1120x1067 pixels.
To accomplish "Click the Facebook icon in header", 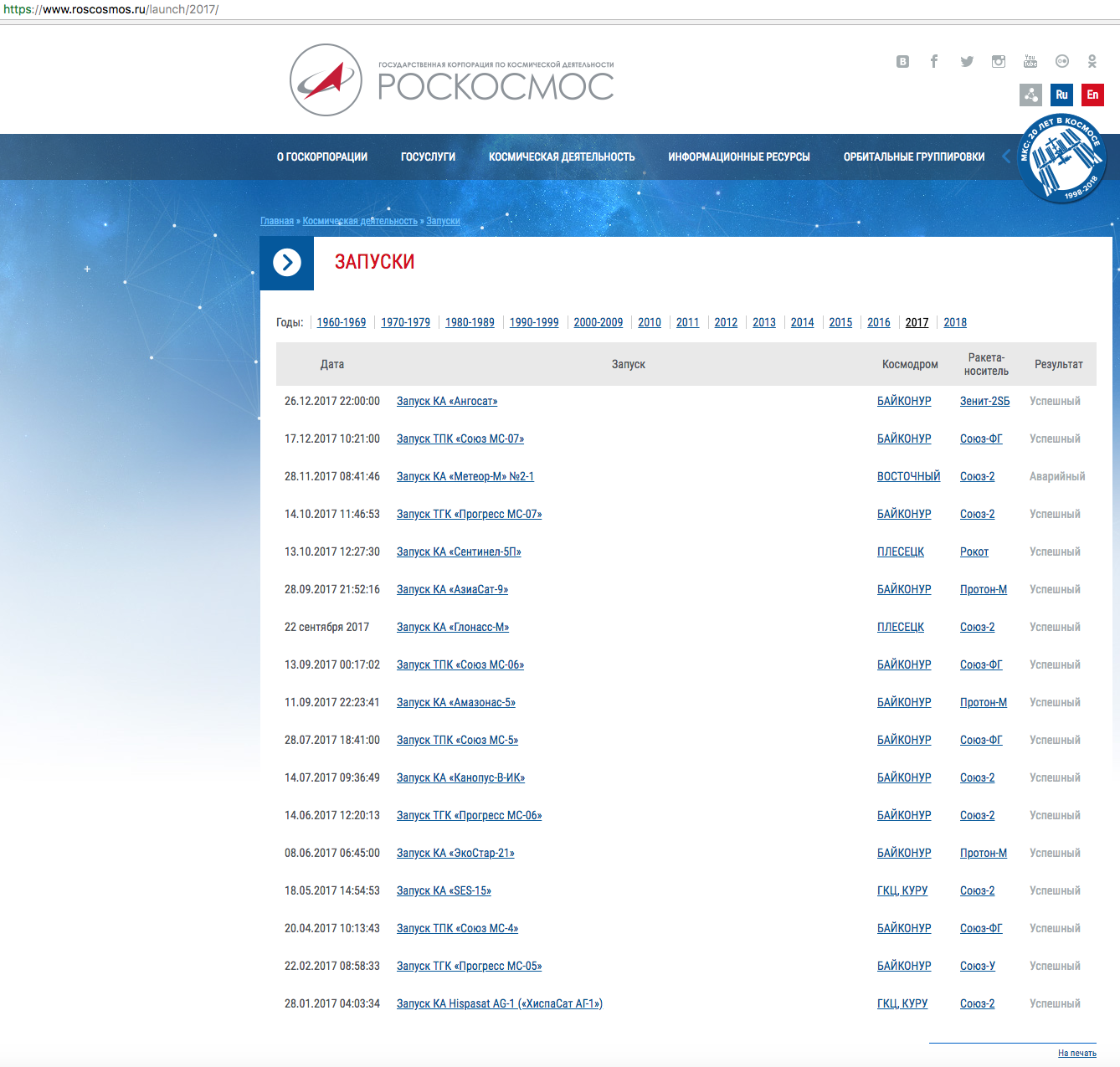I will click(934, 61).
